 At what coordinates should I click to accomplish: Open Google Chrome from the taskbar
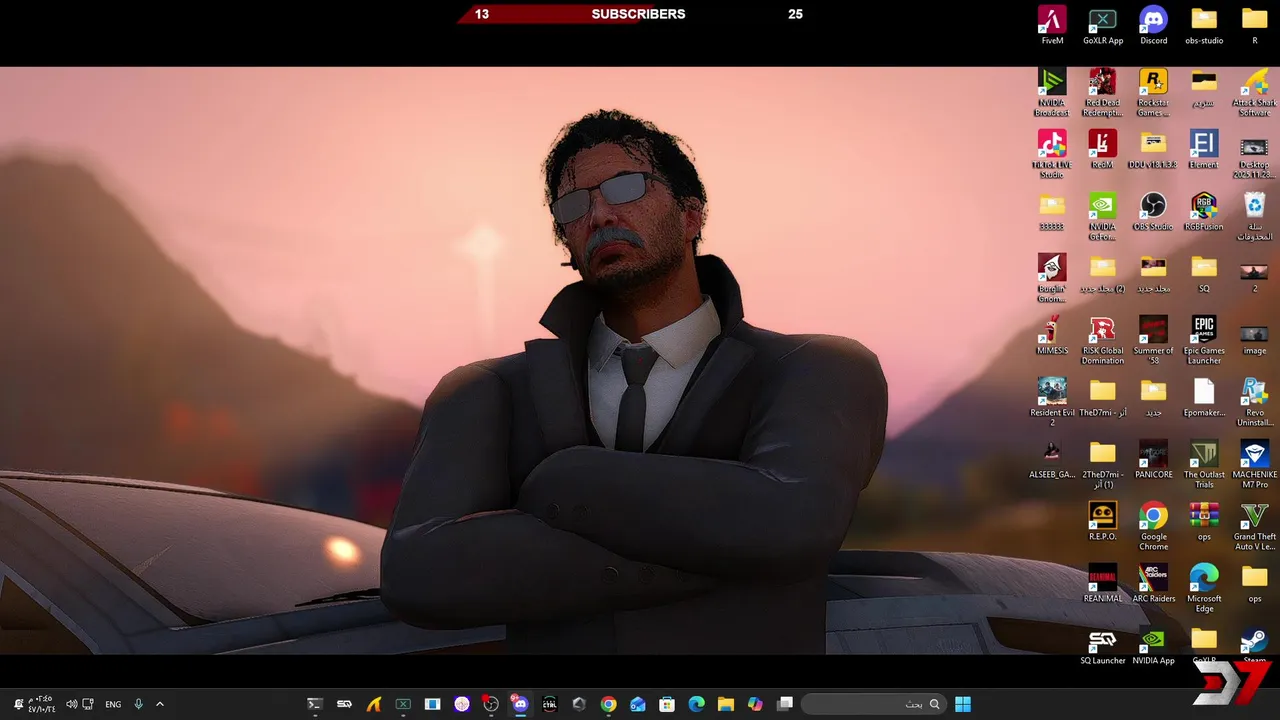click(608, 704)
